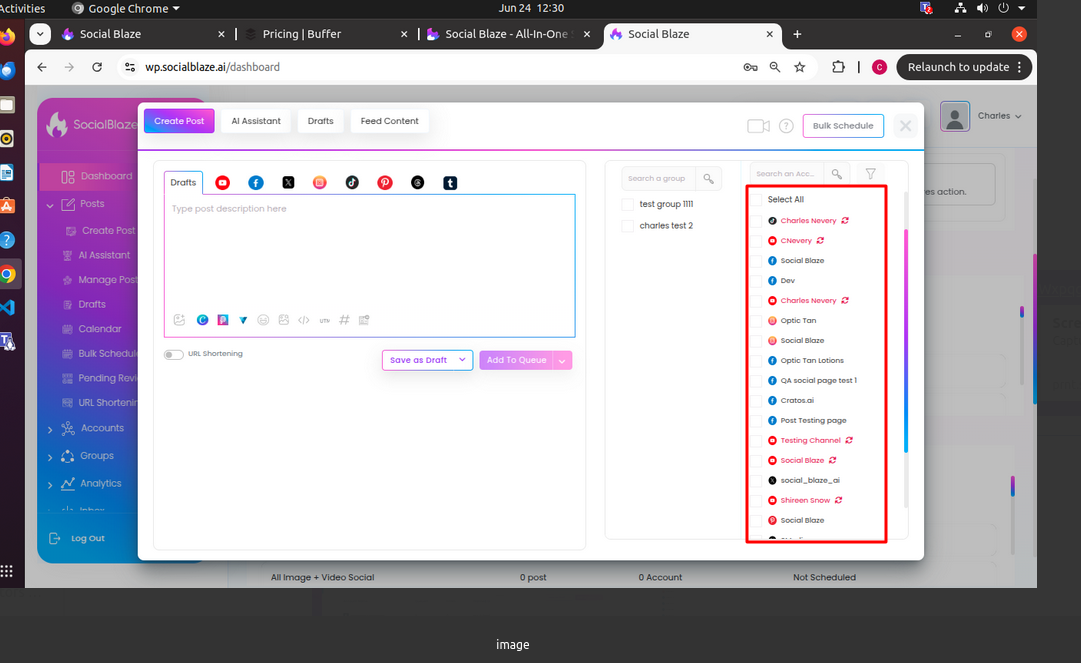Check the QA social page test 1 checkbox

757,380
